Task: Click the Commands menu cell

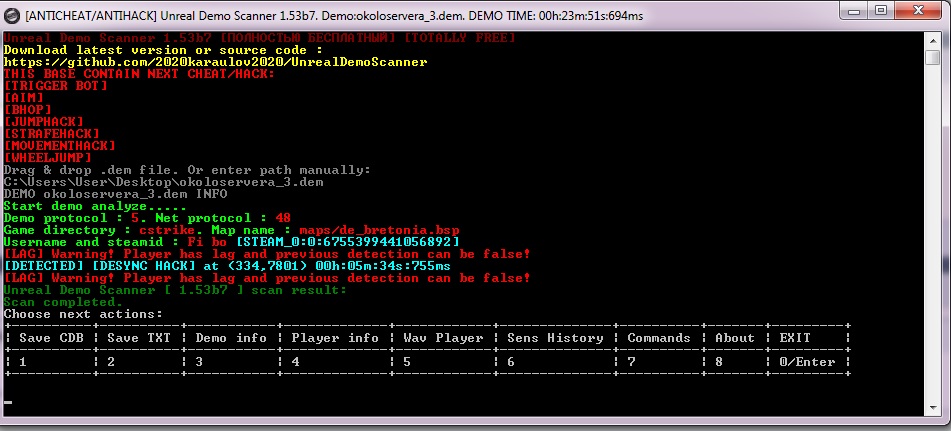Action: coord(659,338)
